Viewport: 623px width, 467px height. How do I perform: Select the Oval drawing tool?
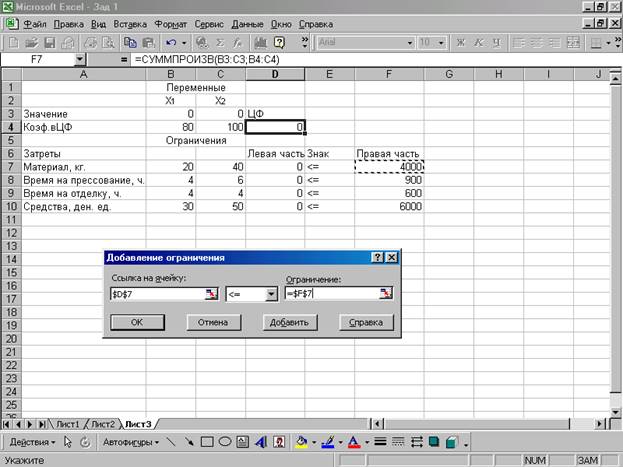coord(226,442)
